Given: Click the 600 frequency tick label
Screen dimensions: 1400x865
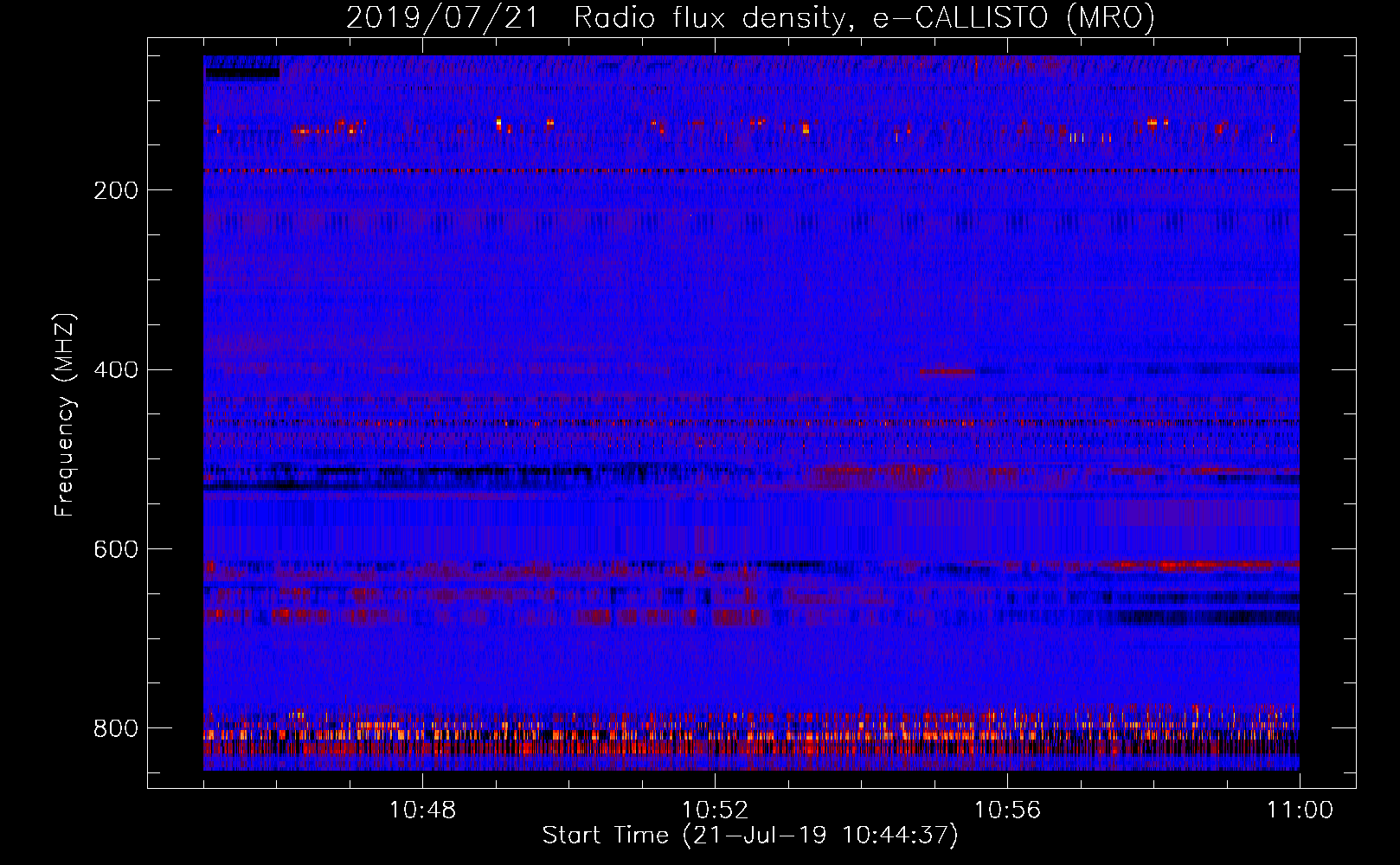Looking at the screenshot, I should [115, 550].
